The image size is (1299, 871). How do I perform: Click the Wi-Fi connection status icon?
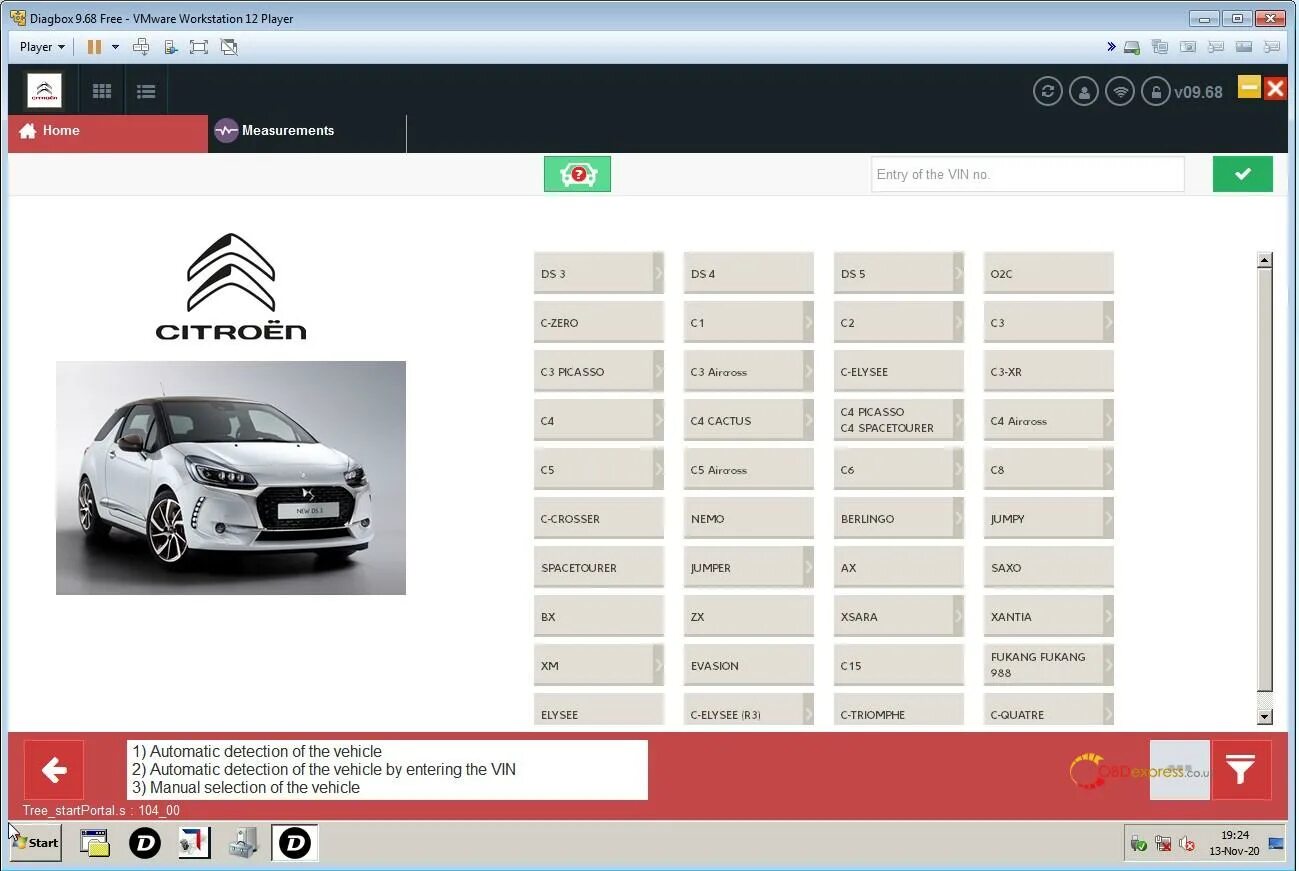[x=1120, y=91]
